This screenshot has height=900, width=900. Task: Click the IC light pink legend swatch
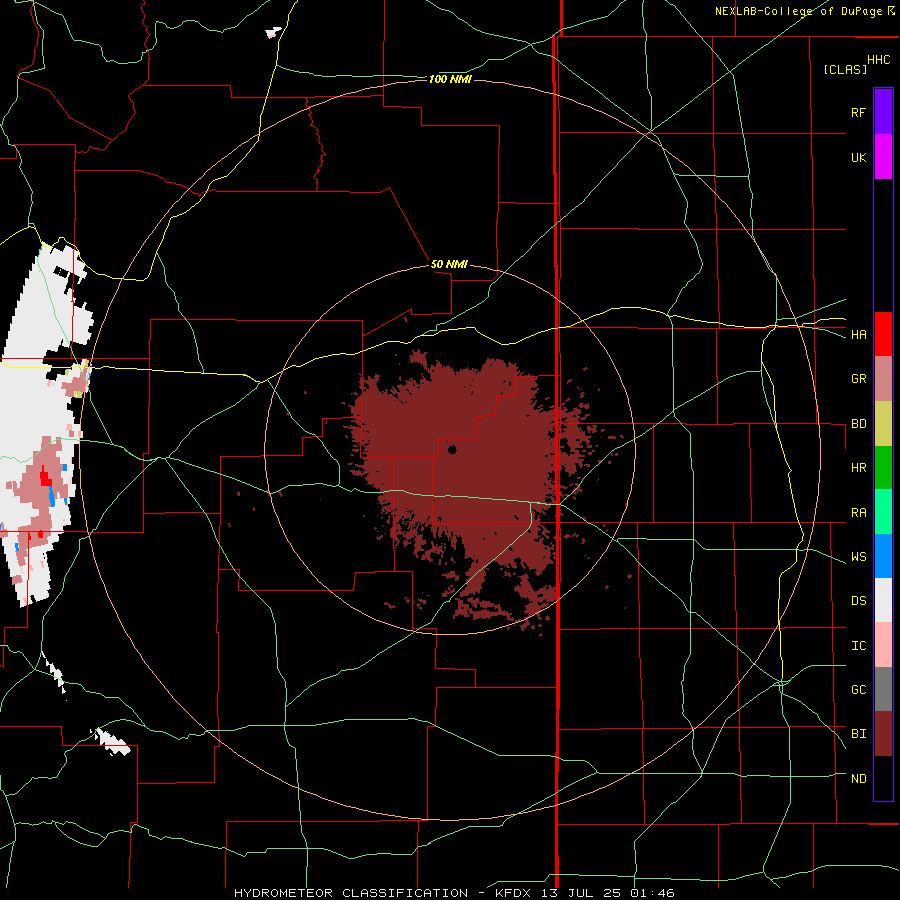pos(883,645)
